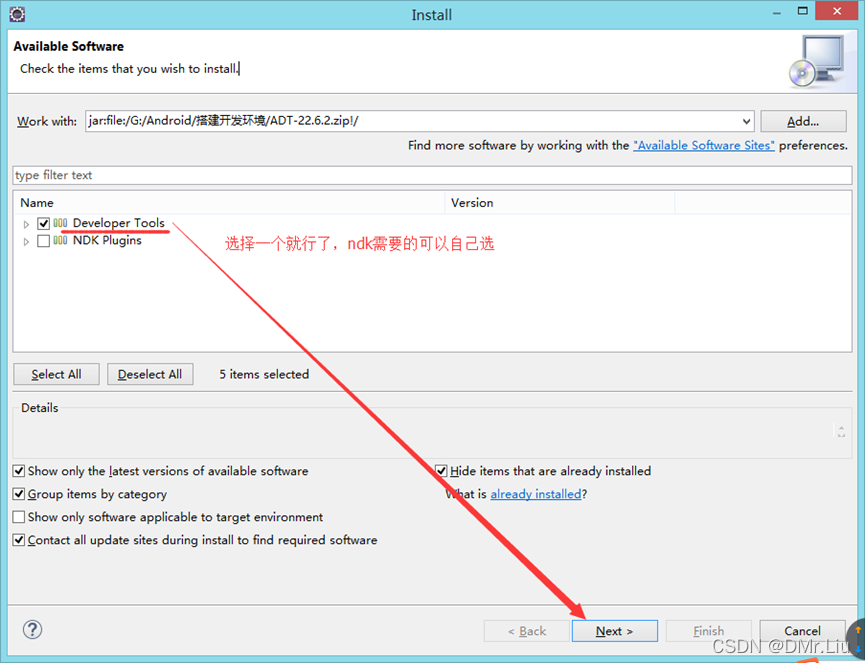Image resolution: width=865 pixels, height=663 pixels.
Task: Click the Next > button
Action: 615,631
